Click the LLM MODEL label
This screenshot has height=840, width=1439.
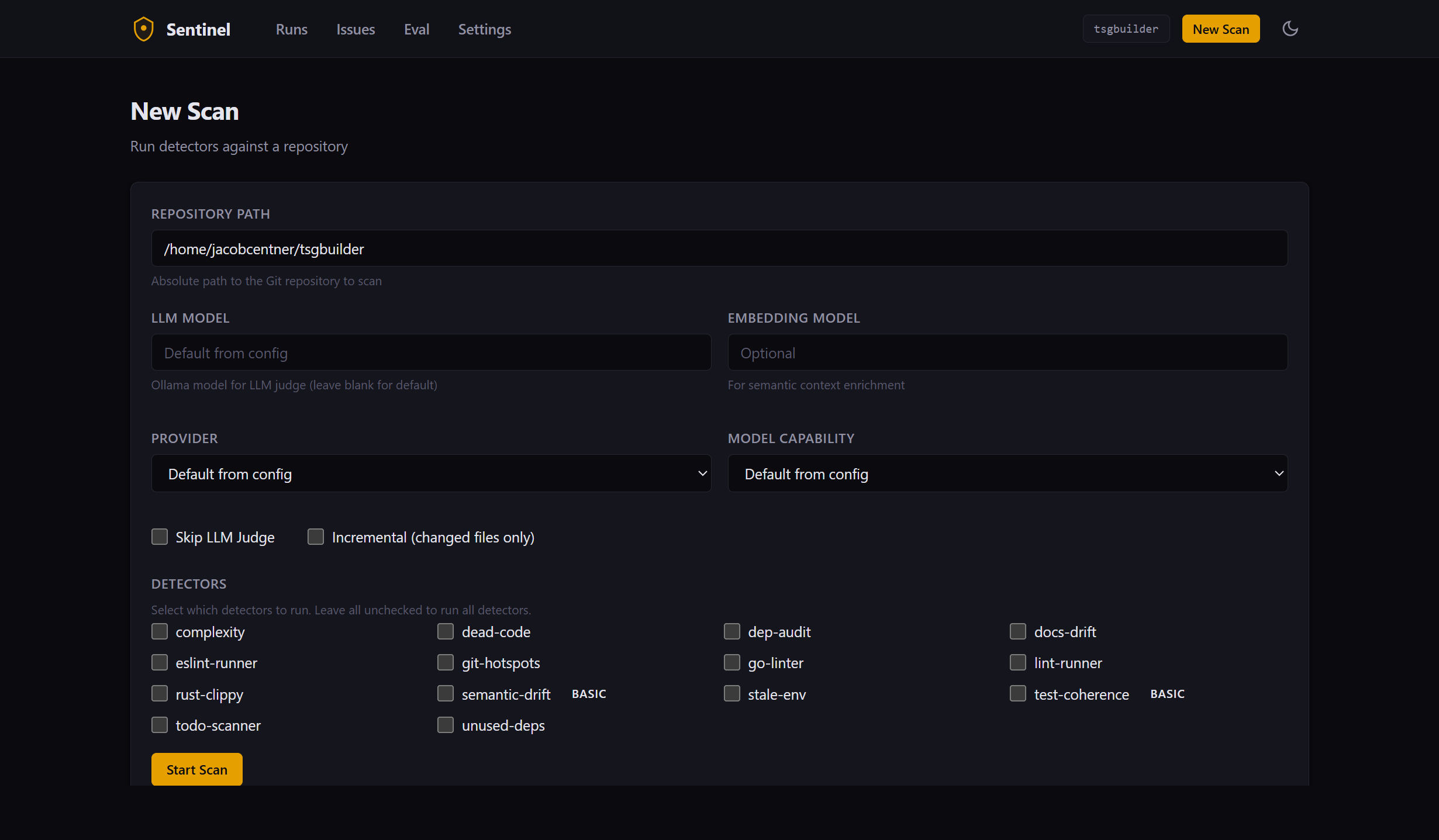[191, 318]
